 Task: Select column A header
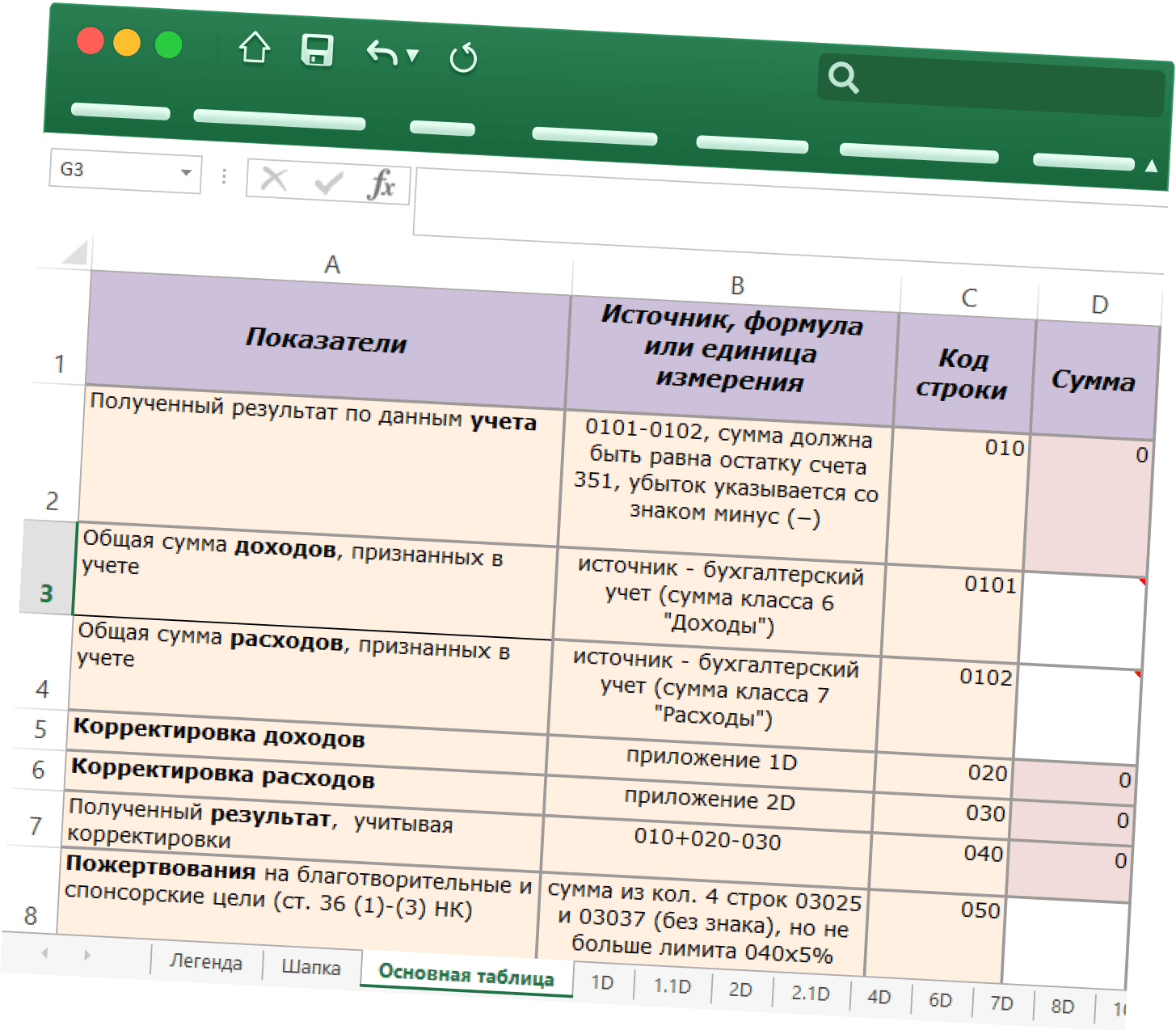[331, 264]
